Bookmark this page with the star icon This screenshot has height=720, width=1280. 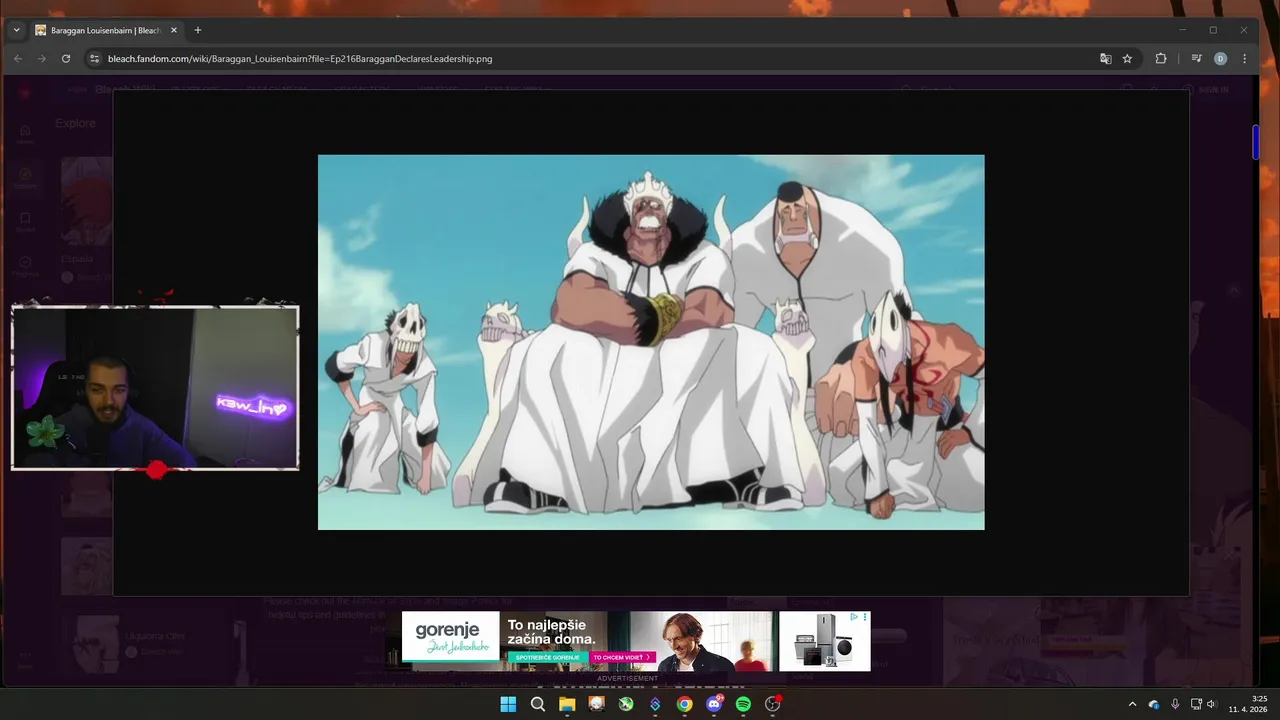pyautogui.click(x=1127, y=59)
